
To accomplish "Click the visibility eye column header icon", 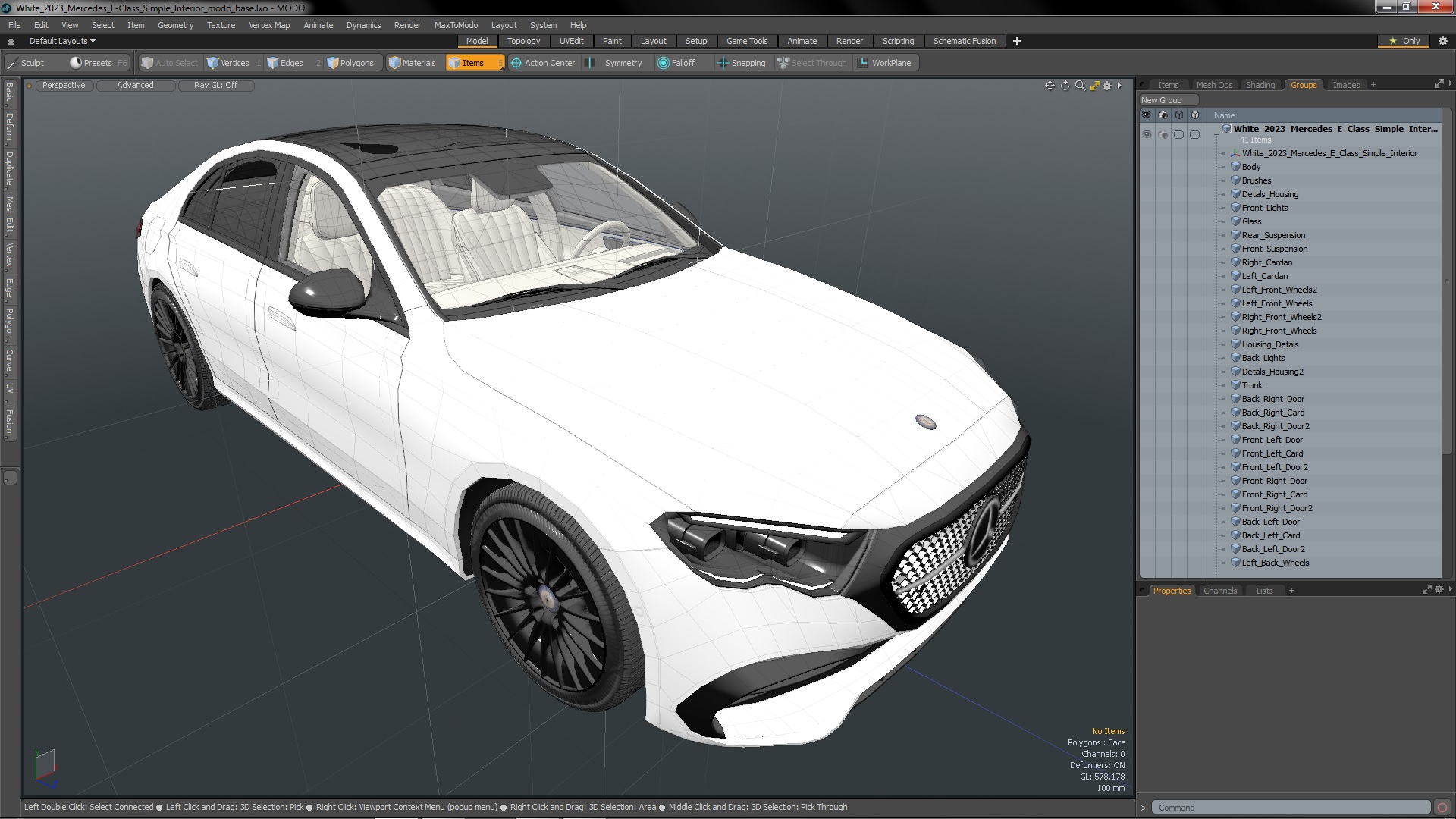I will pos(1147,115).
